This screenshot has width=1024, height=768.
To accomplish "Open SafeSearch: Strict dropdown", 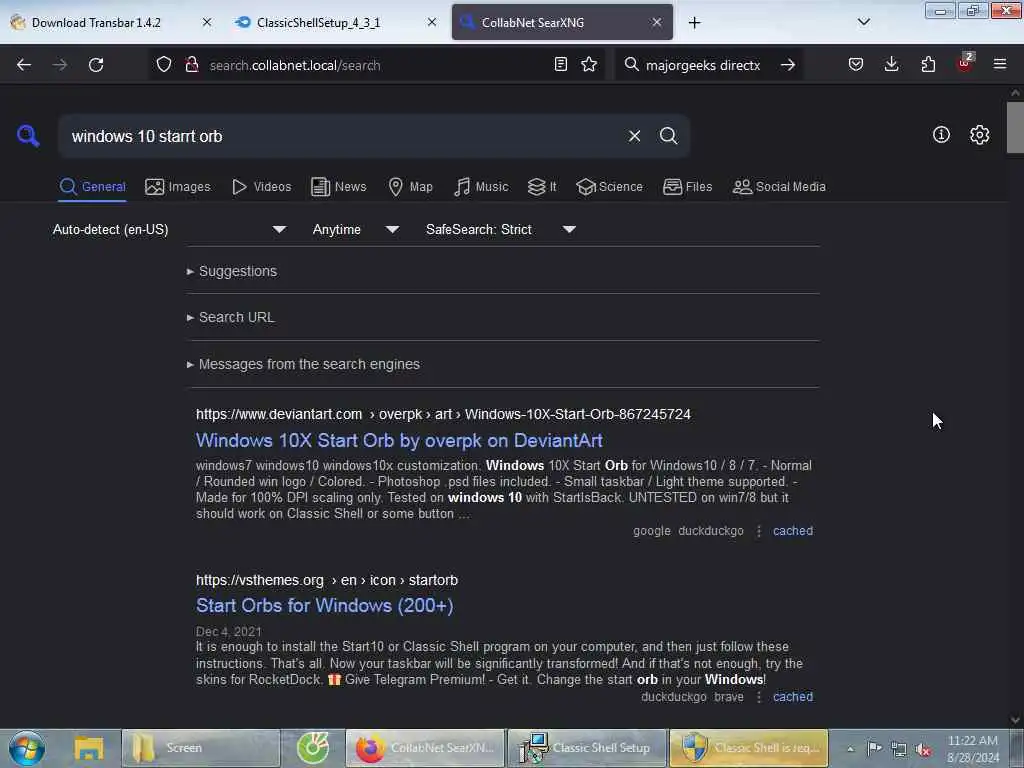I will 500,229.
